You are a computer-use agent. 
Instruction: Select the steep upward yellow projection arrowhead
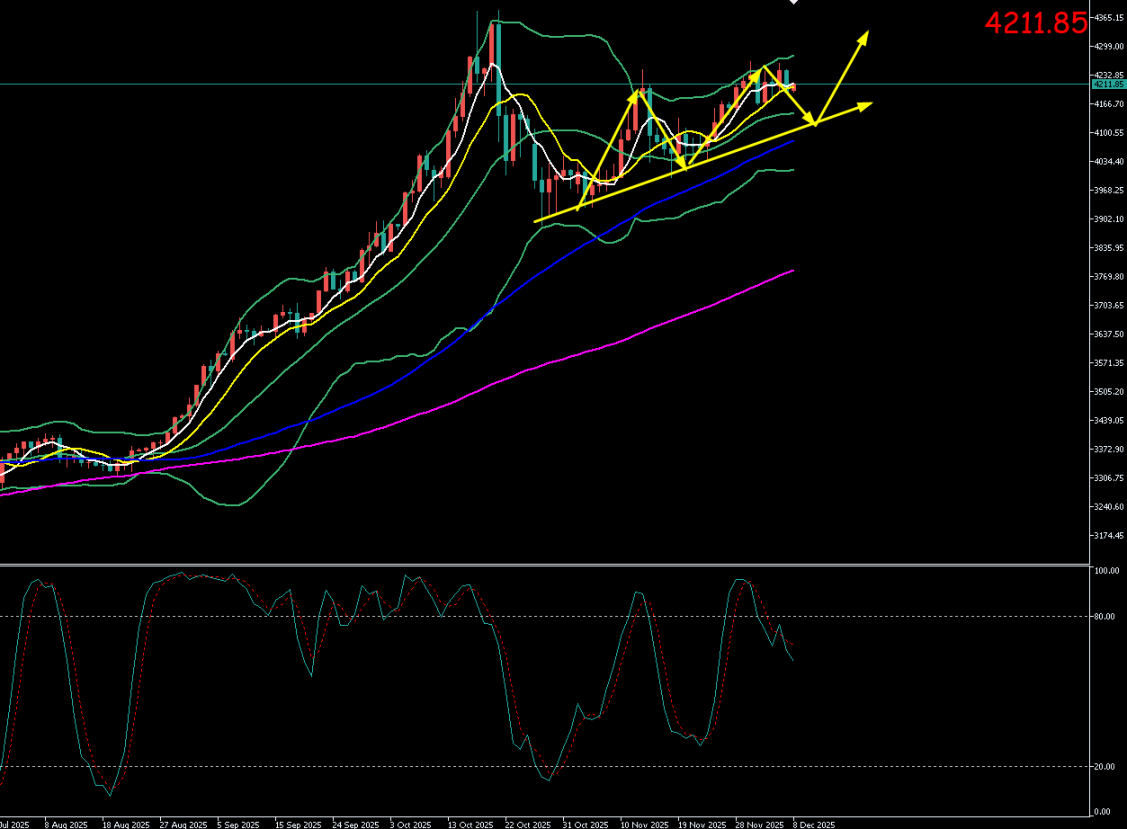(863, 37)
